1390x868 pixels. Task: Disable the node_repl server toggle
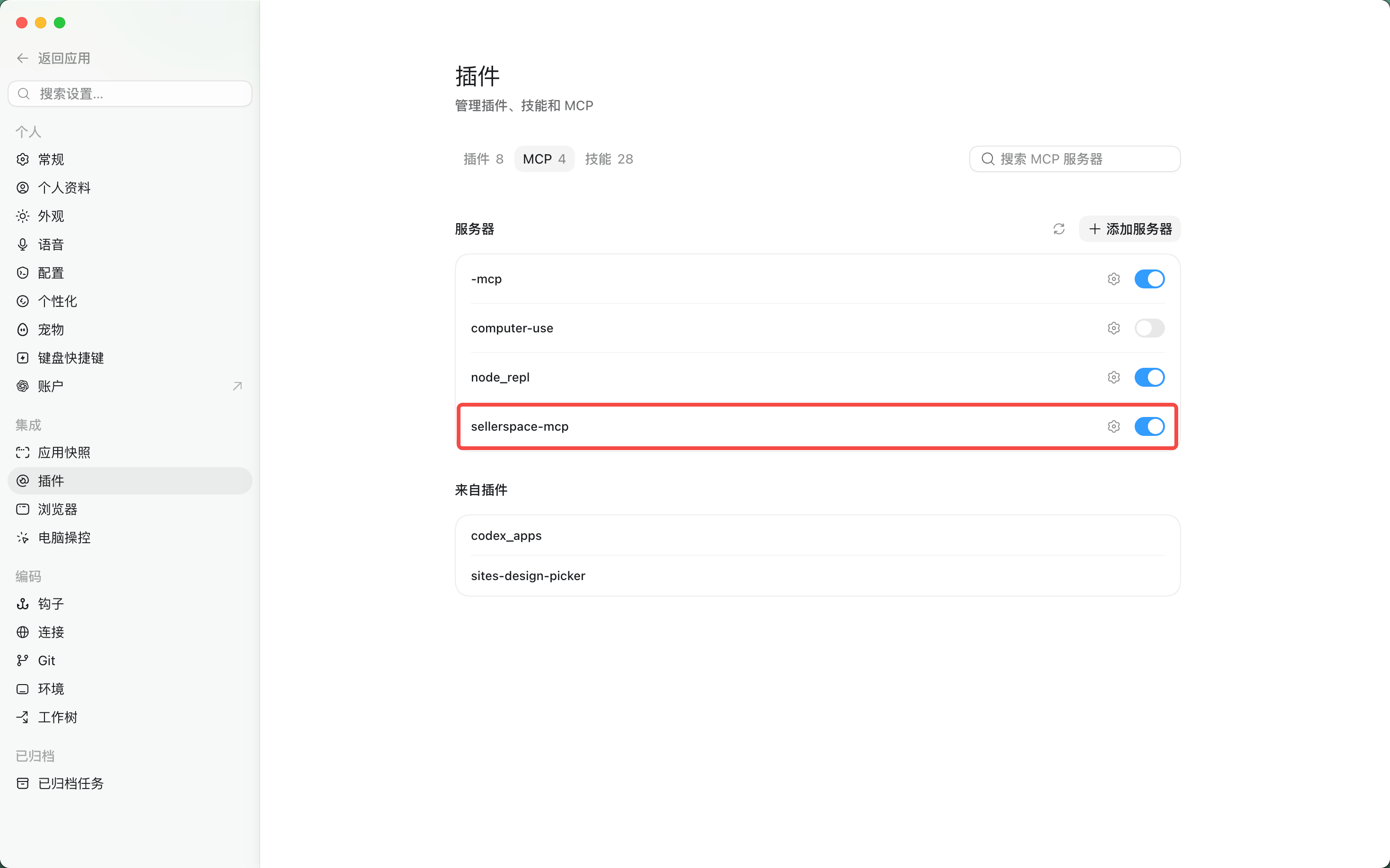tap(1149, 377)
